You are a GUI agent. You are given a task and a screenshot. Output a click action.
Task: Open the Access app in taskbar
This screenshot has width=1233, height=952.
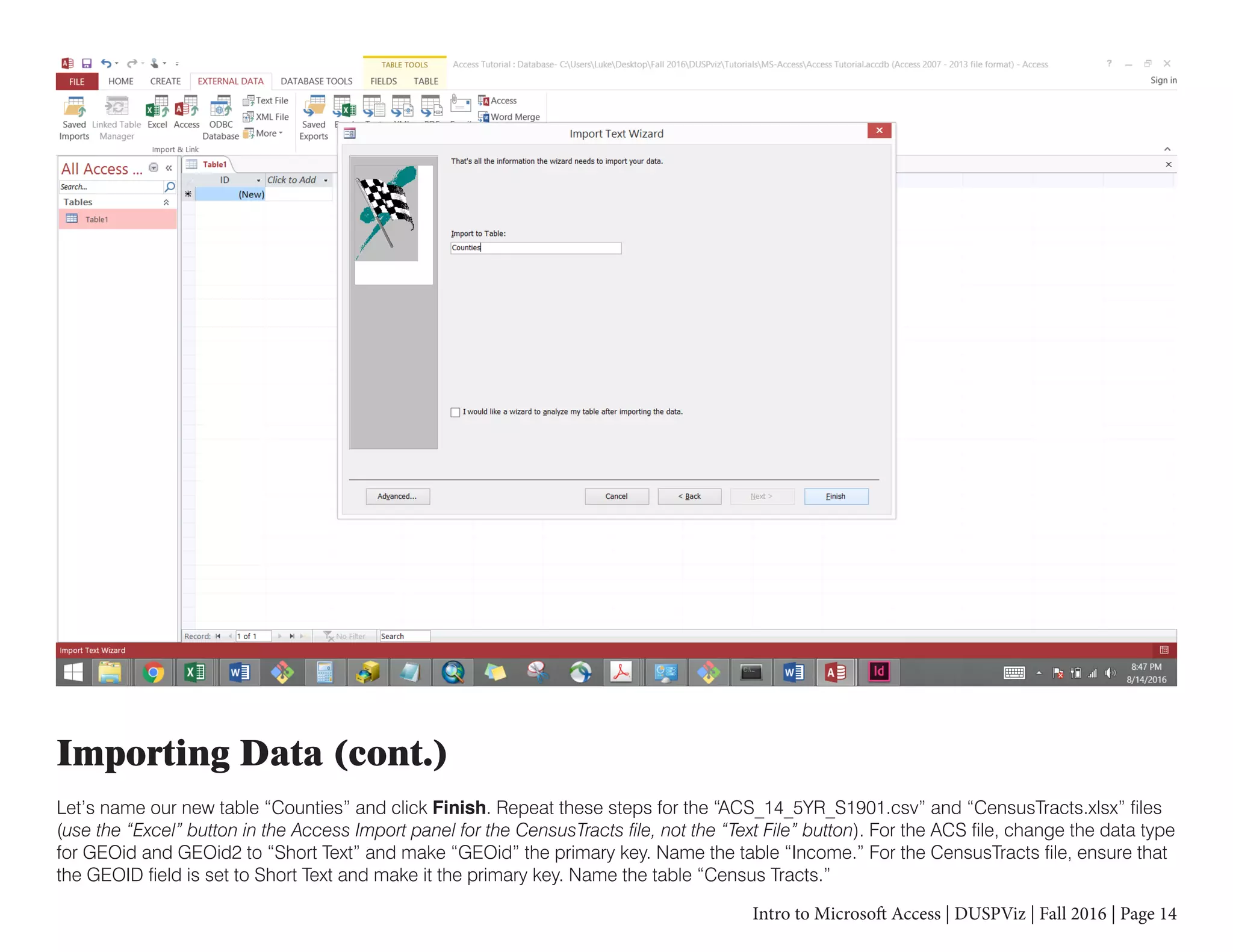pyautogui.click(x=836, y=672)
